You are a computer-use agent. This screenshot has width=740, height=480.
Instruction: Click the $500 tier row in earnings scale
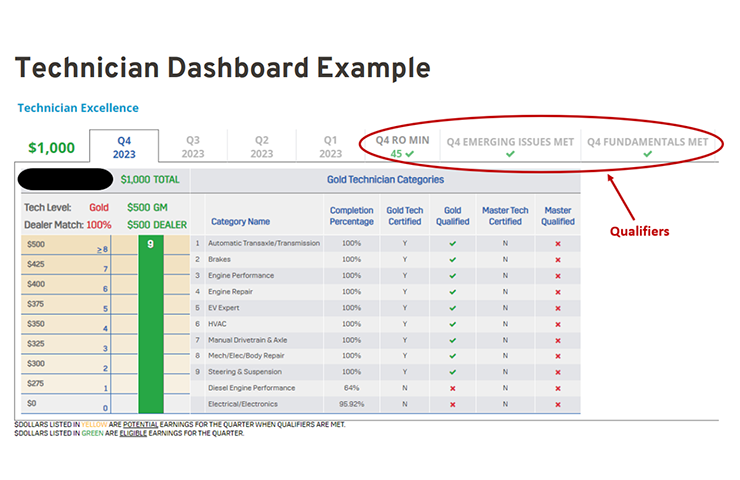click(x=65, y=244)
